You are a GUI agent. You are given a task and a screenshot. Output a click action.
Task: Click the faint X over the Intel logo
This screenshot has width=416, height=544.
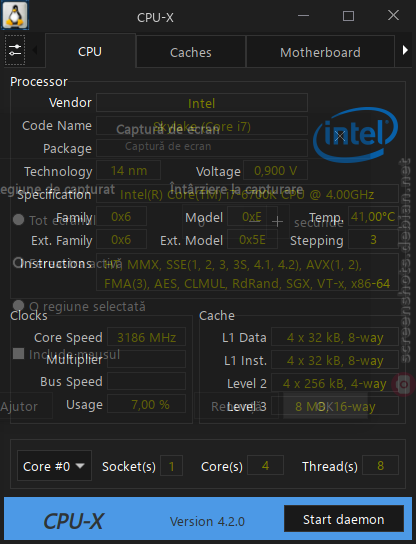pyautogui.click(x=340, y=136)
